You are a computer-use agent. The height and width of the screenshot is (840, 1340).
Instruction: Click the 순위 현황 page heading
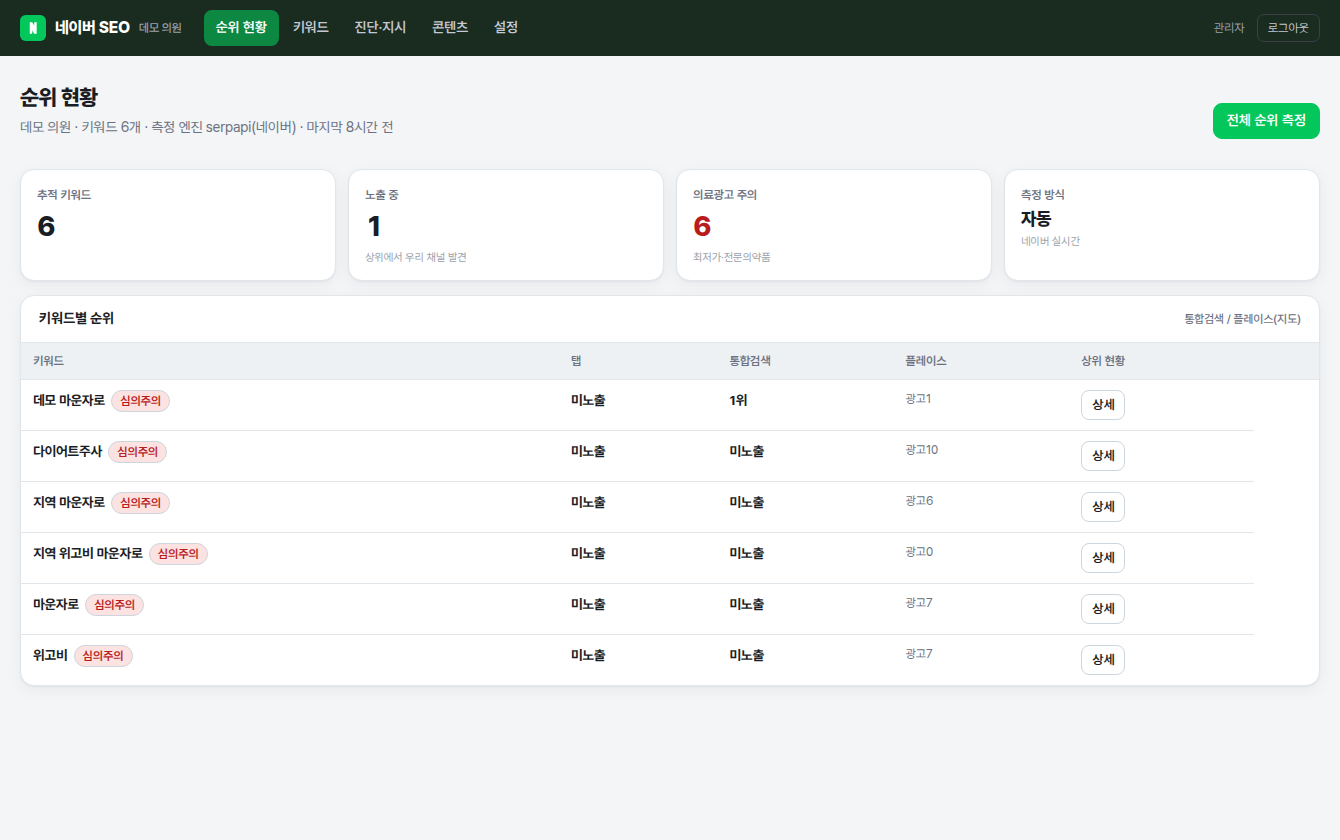59,98
